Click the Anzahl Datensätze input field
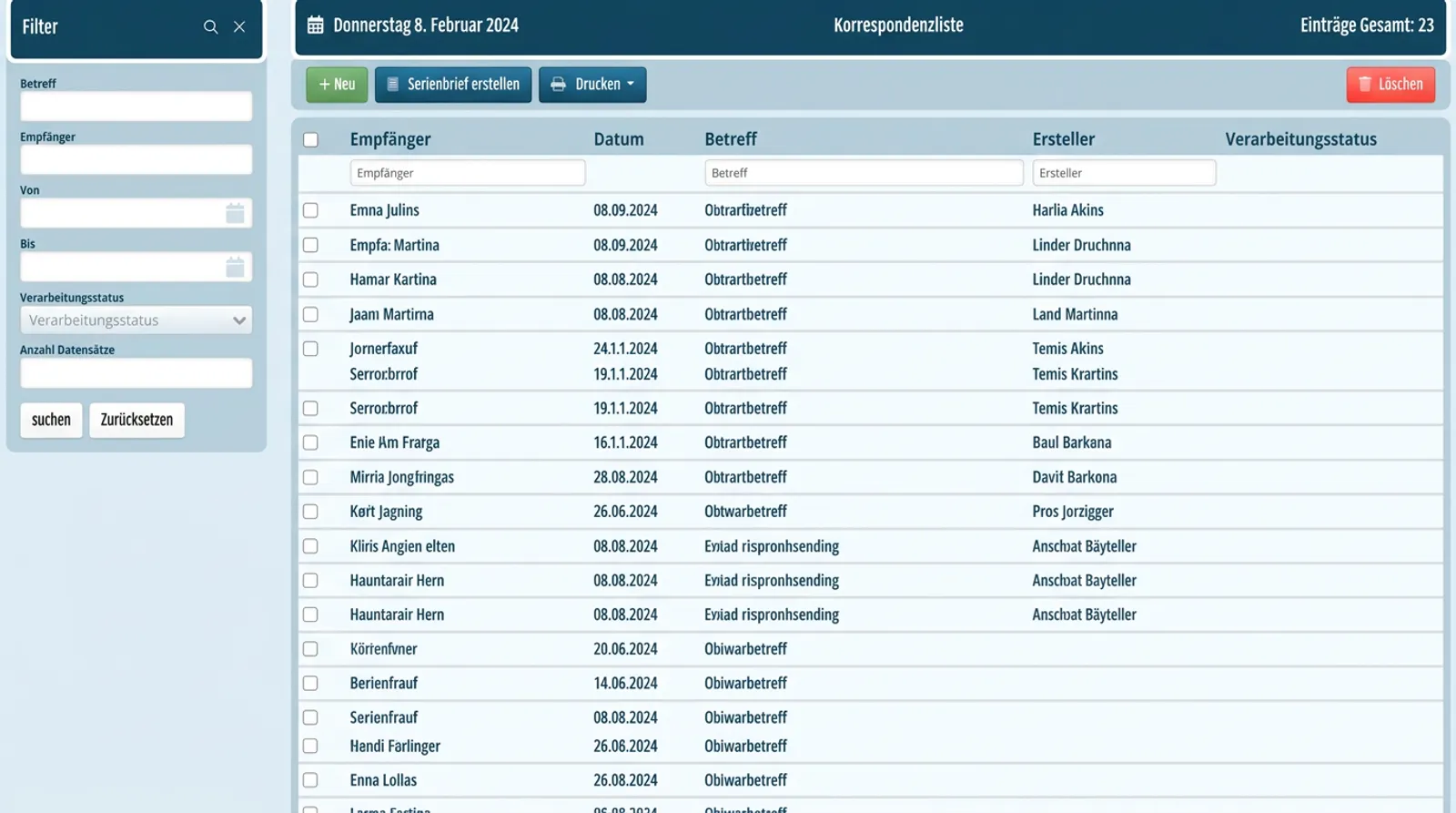Viewport: 1456px width, 813px height. [136, 373]
